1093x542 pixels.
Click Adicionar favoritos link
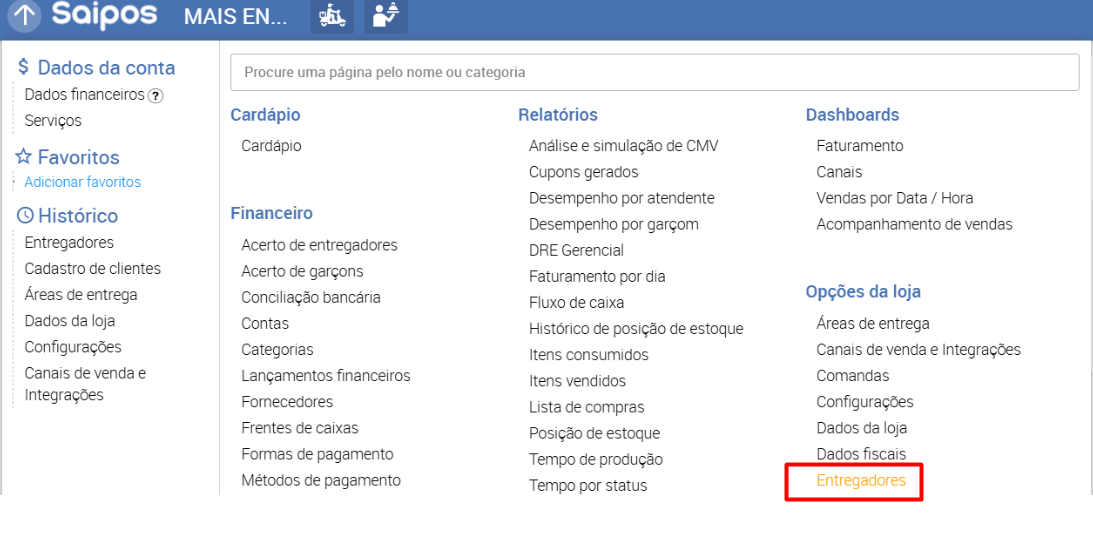(82, 182)
